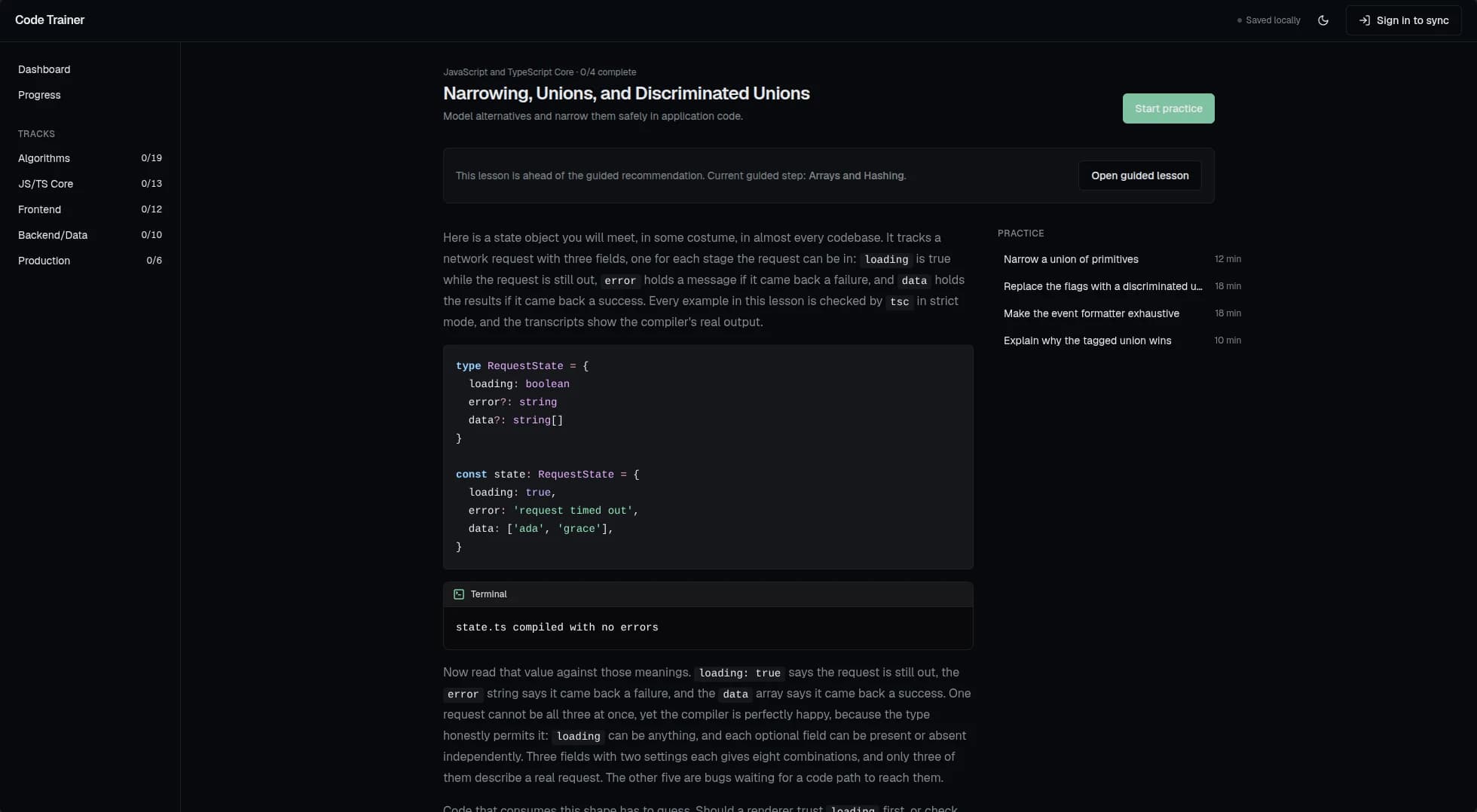Toggle dark mode with the moon icon
This screenshot has width=1477, height=812.
1323,20
